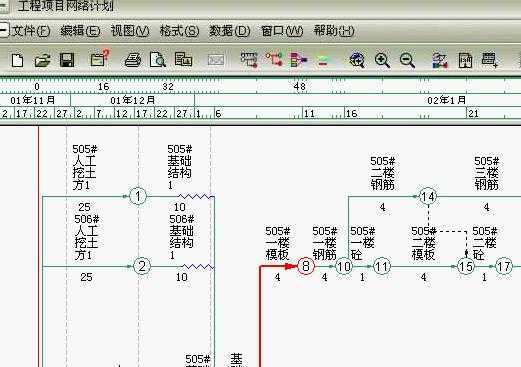Viewport: 521px width, 367px height.
Task: Click the 505# 一楼砼 activity label
Action: coord(363,243)
